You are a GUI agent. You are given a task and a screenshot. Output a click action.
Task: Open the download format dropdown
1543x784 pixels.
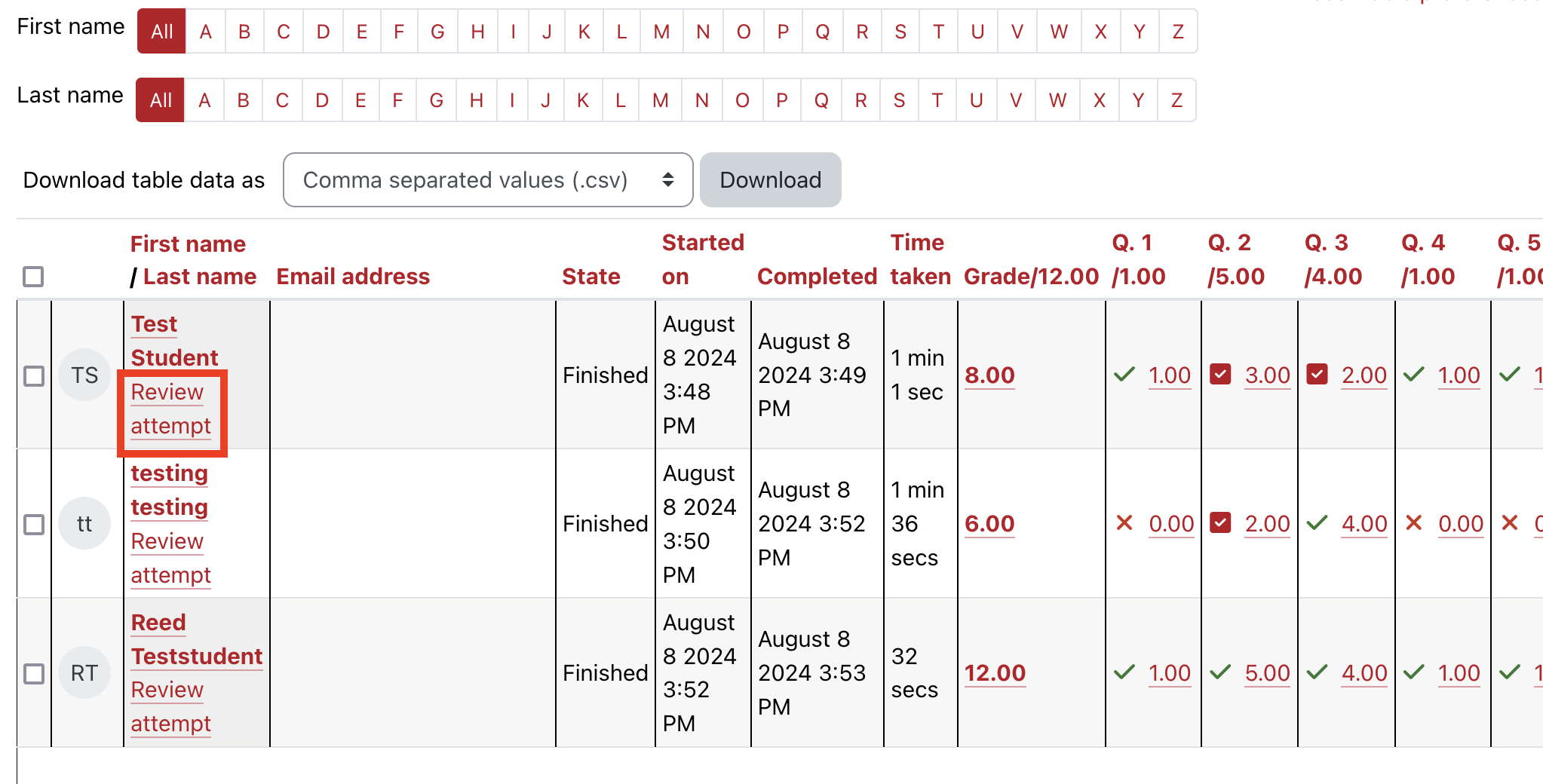[487, 180]
